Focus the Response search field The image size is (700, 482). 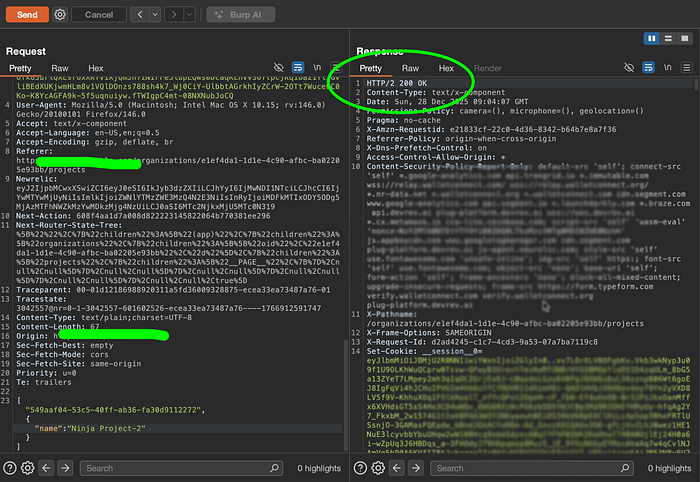(532, 468)
